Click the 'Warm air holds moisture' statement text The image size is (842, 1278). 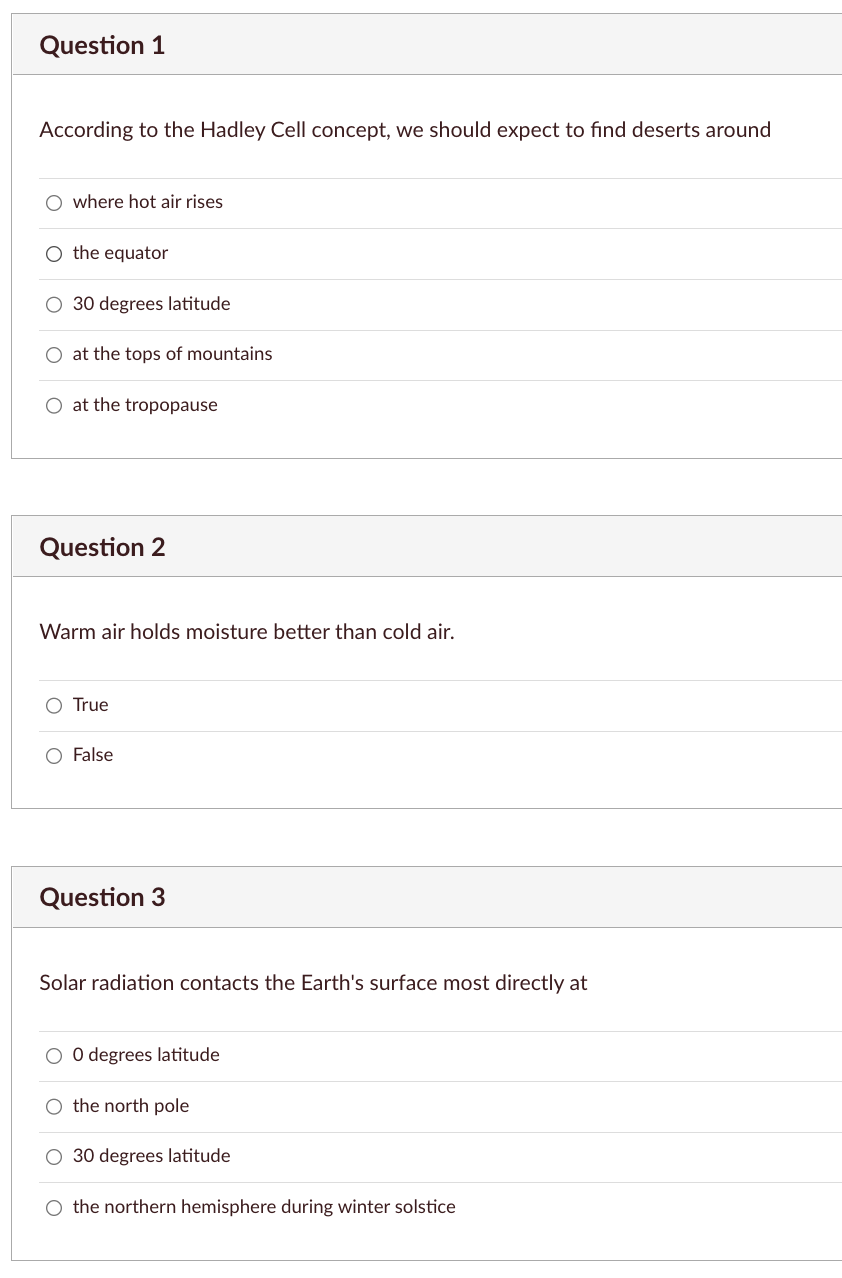tap(247, 632)
